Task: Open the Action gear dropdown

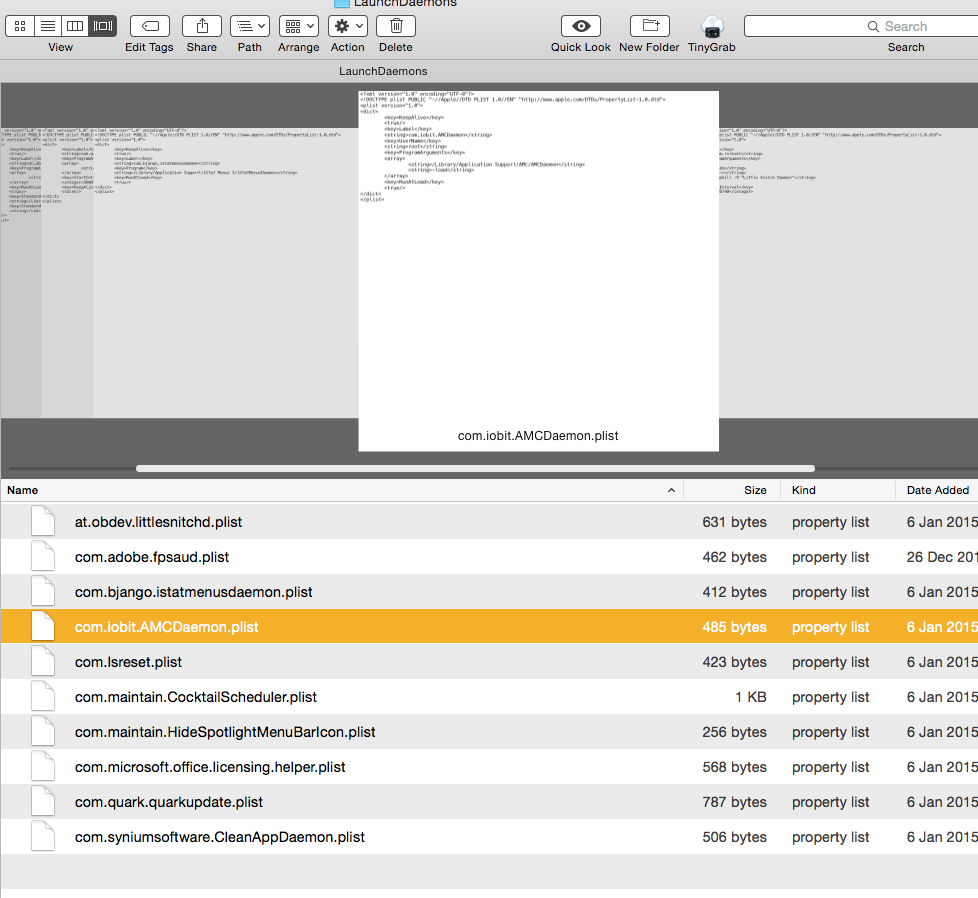Action: [x=347, y=26]
